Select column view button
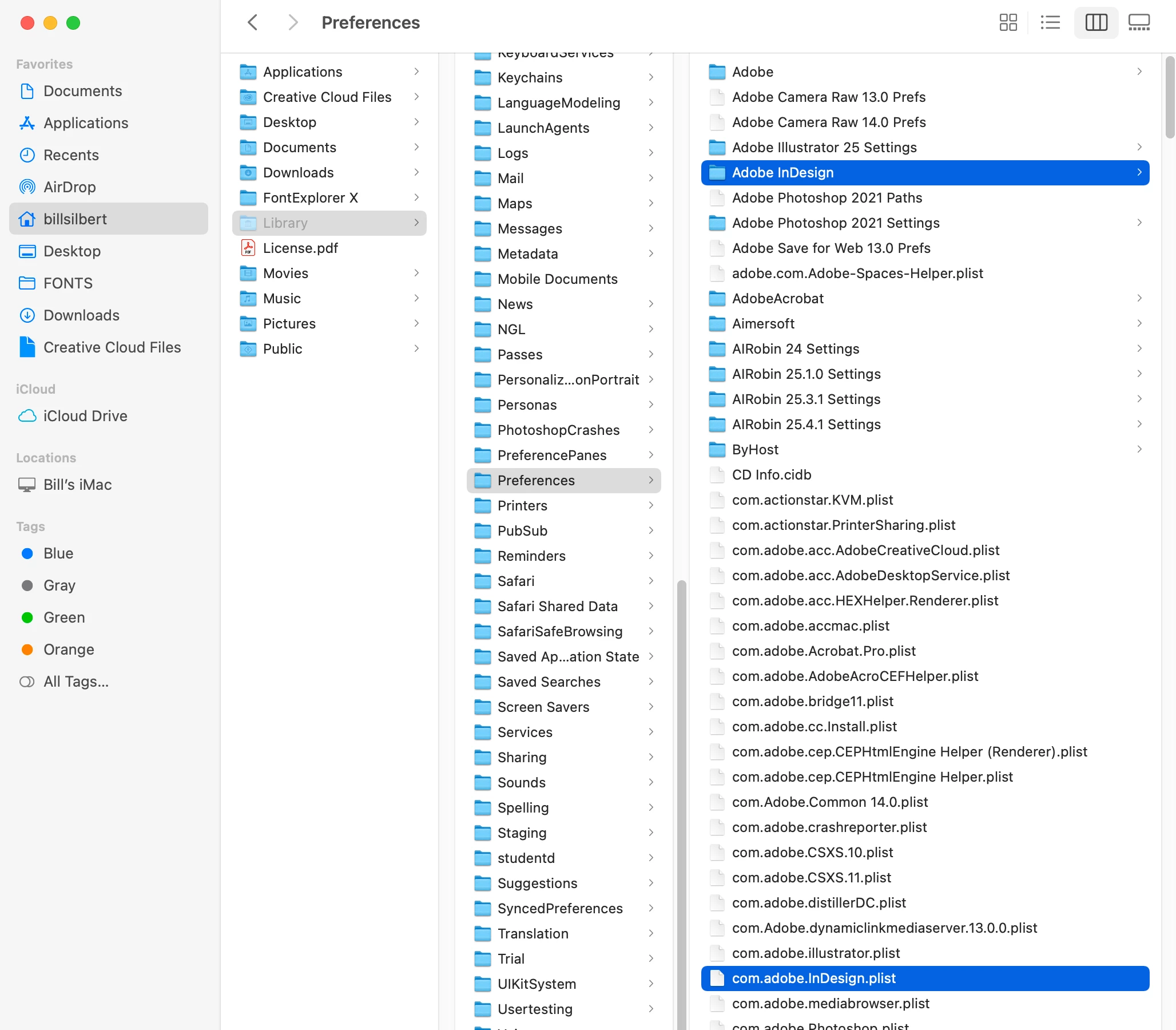 pos(1095,22)
